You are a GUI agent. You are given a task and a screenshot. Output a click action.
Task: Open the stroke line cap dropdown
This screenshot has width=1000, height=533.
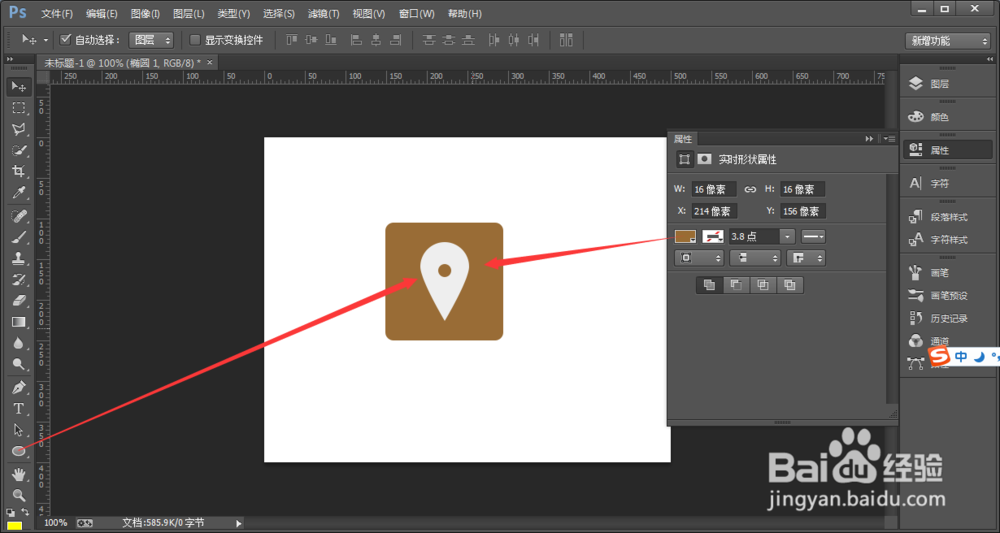755,258
